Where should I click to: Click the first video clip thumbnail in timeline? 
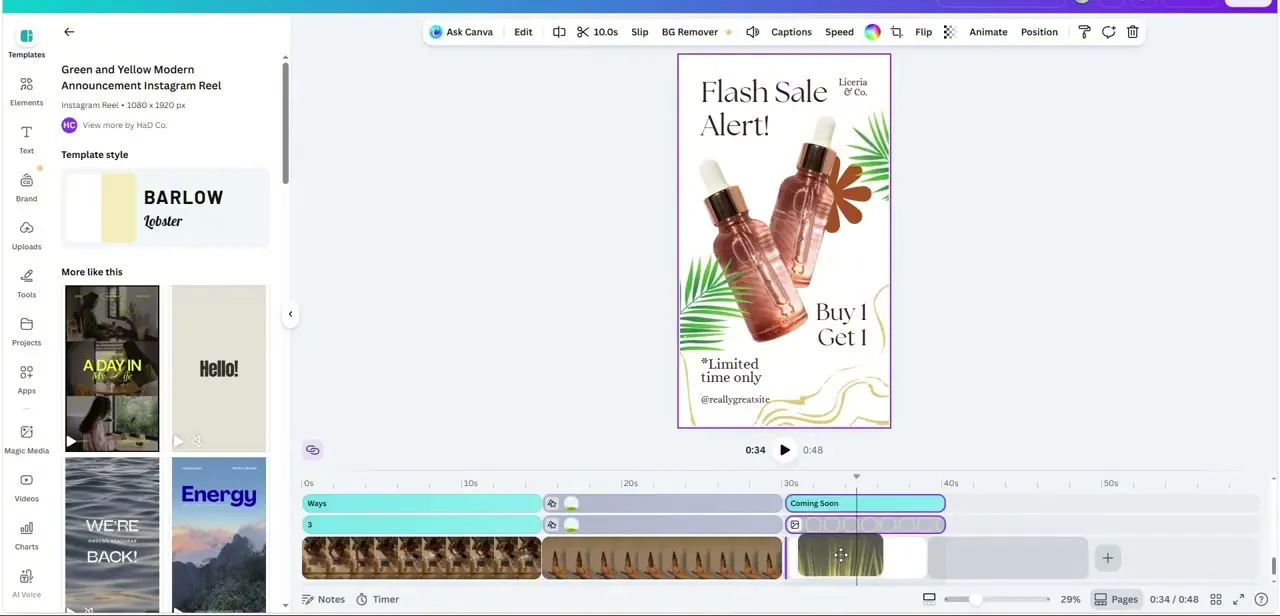(422, 558)
